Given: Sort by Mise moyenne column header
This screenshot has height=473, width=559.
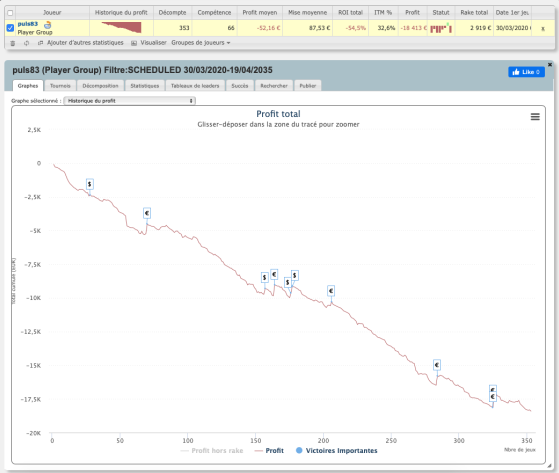Looking at the screenshot, I should tap(308, 12).
